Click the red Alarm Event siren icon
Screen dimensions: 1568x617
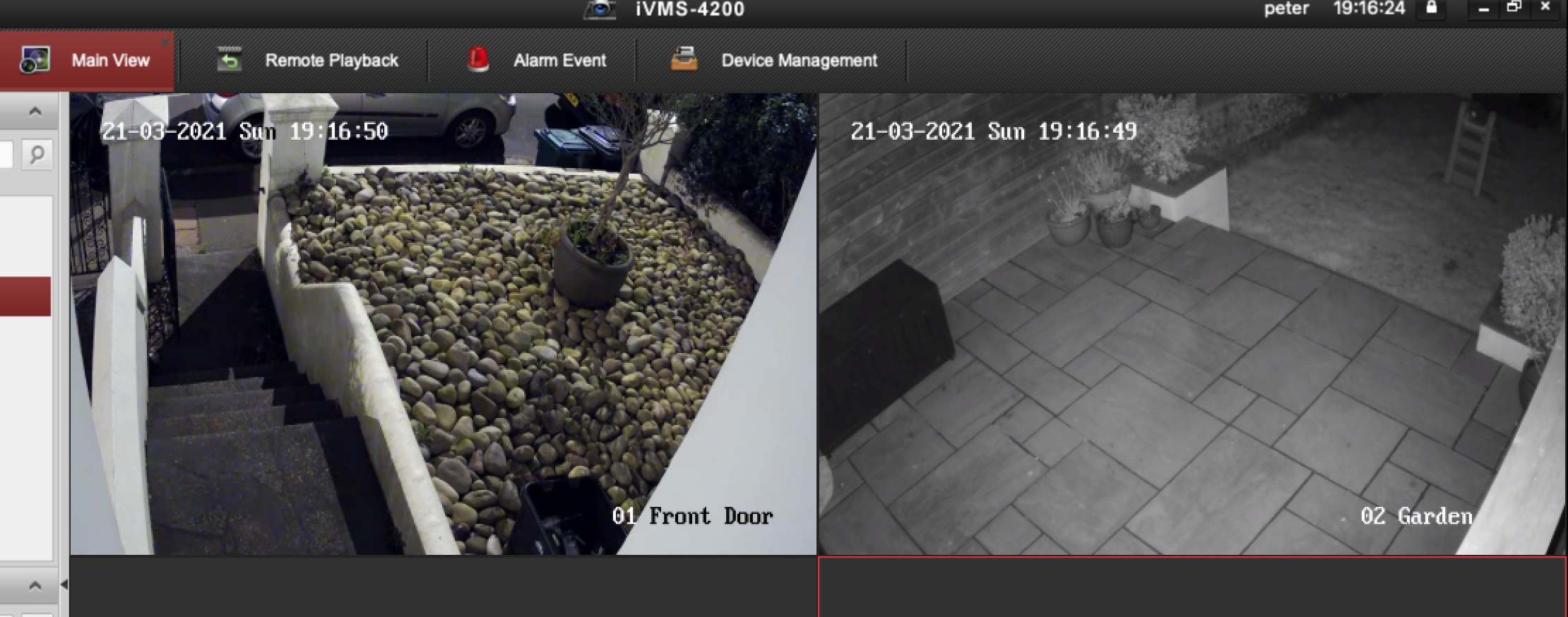click(x=478, y=60)
